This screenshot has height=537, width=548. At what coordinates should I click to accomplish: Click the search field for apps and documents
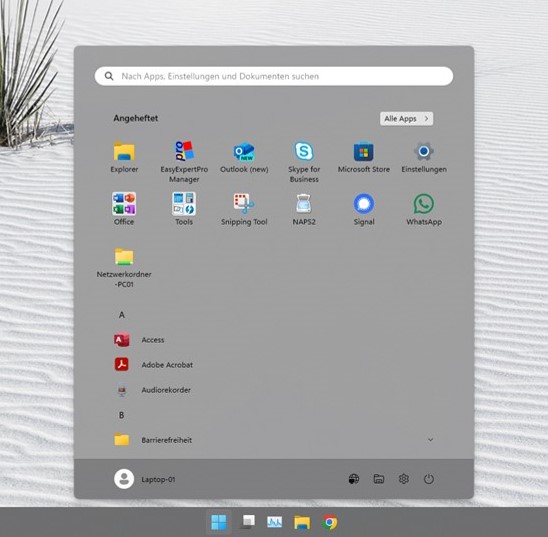click(274, 76)
